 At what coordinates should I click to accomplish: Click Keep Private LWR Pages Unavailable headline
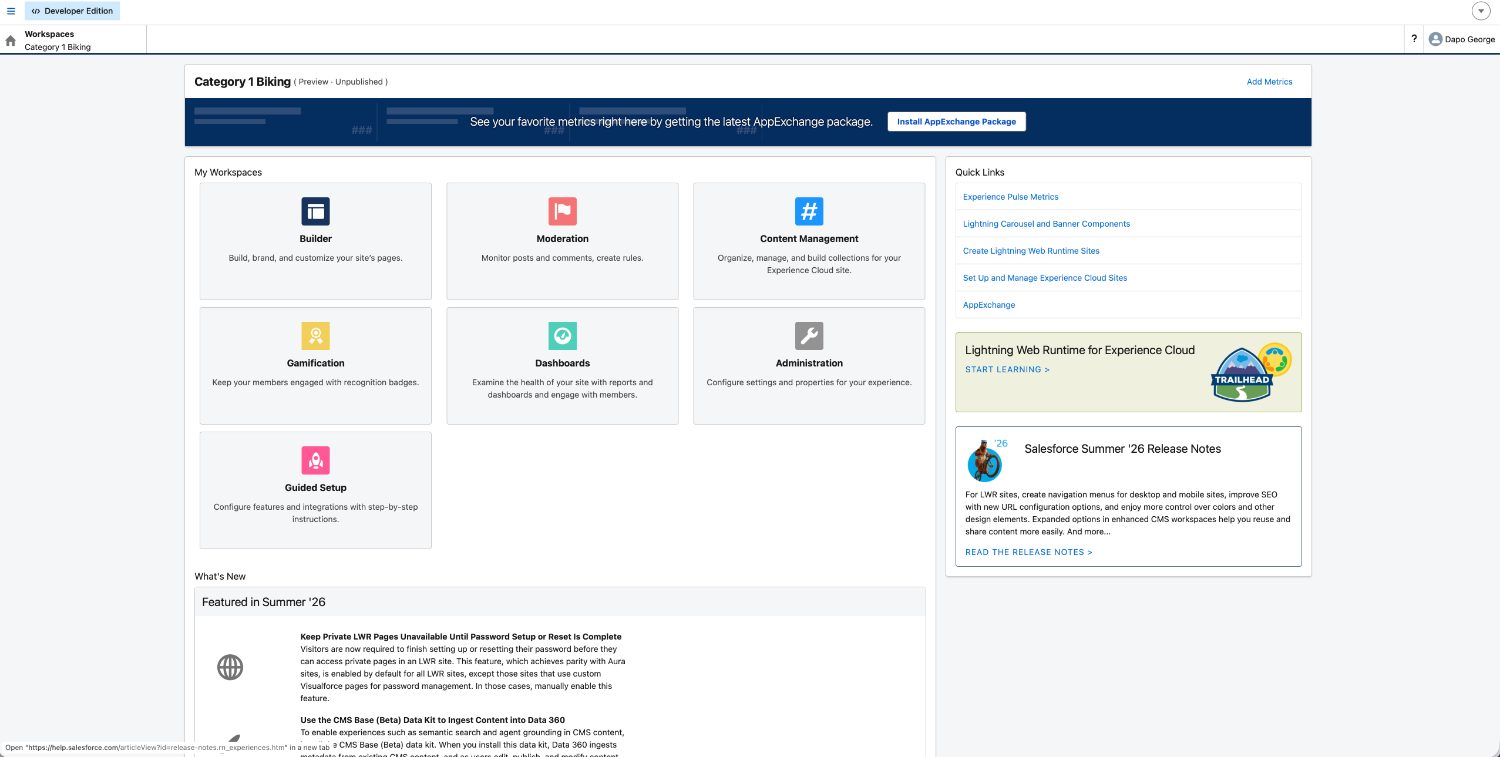(461, 637)
